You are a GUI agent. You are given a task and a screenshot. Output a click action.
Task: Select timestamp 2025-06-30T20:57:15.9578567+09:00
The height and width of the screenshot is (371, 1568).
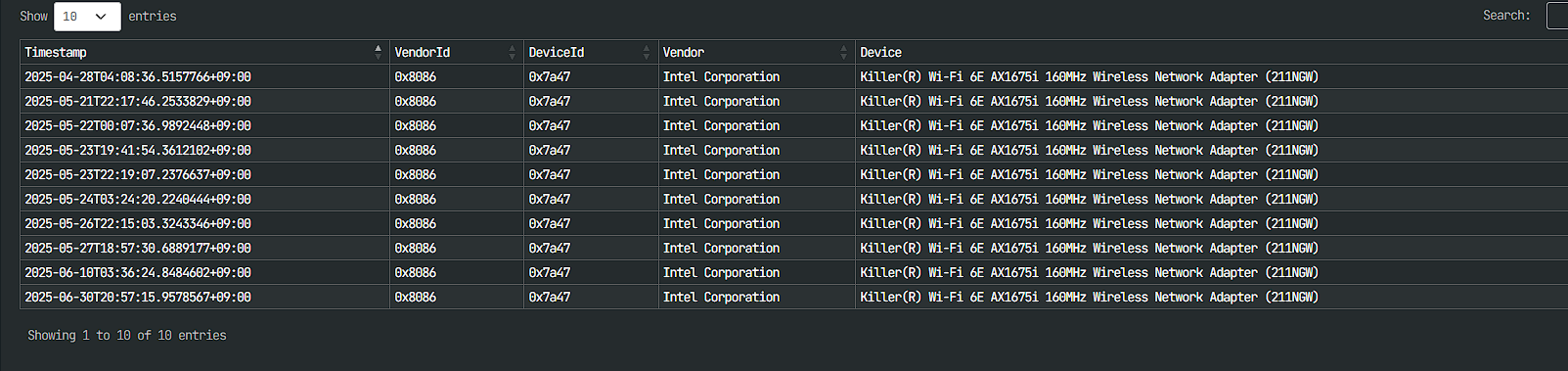(138, 297)
